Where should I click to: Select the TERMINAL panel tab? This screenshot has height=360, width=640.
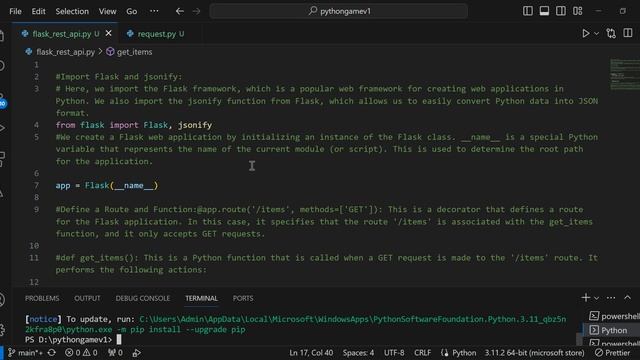pos(201,298)
